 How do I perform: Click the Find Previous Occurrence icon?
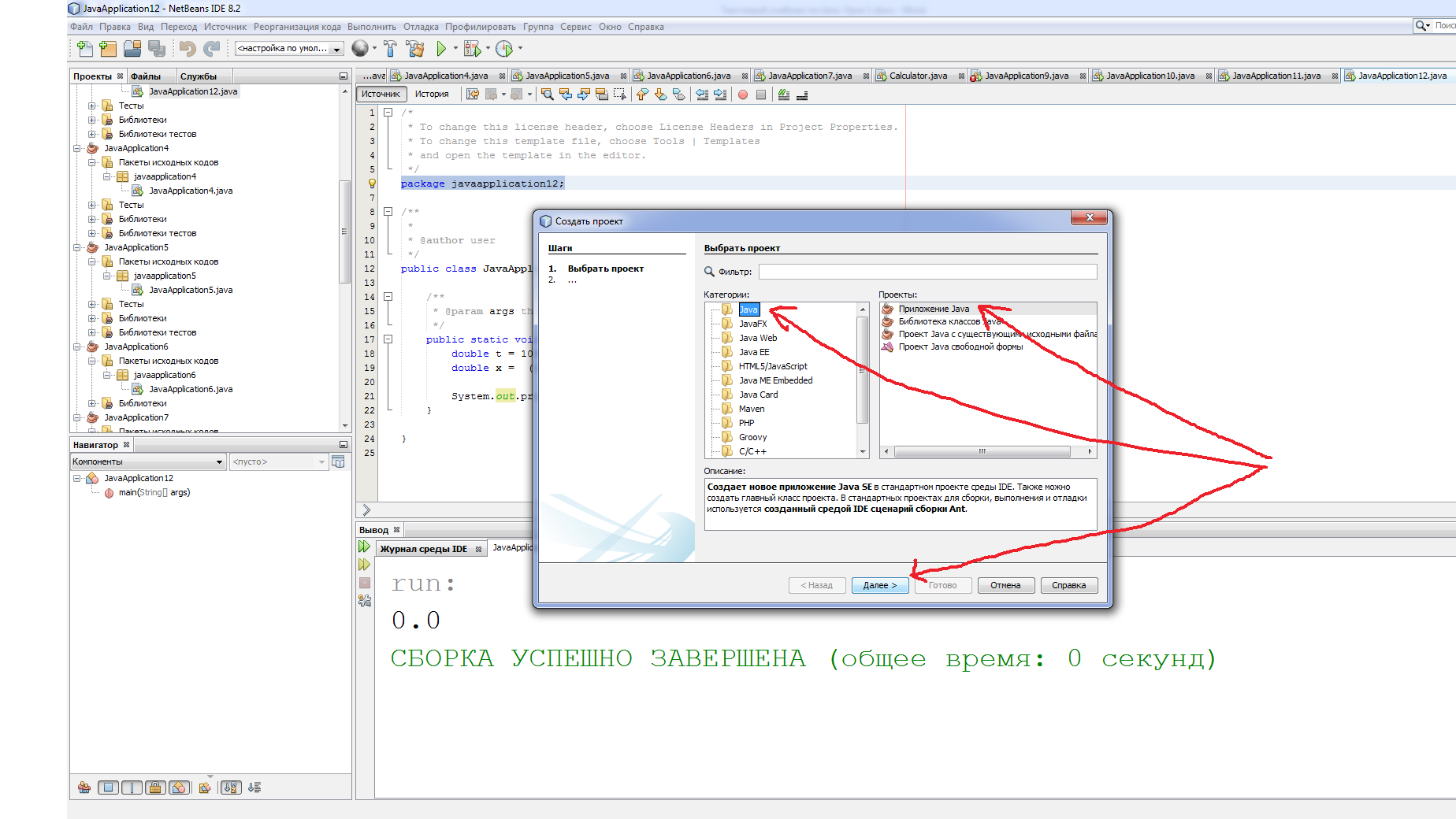point(566,94)
